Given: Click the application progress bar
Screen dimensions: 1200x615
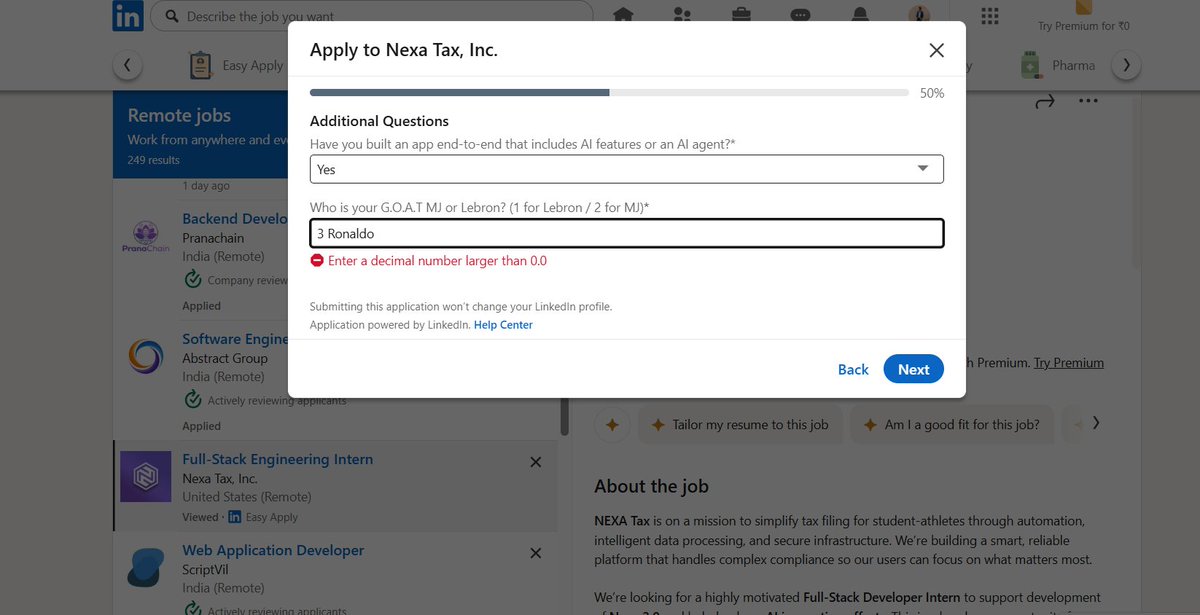Looking at the screenshot, I should pyautogui.click(x=609, y=92).
